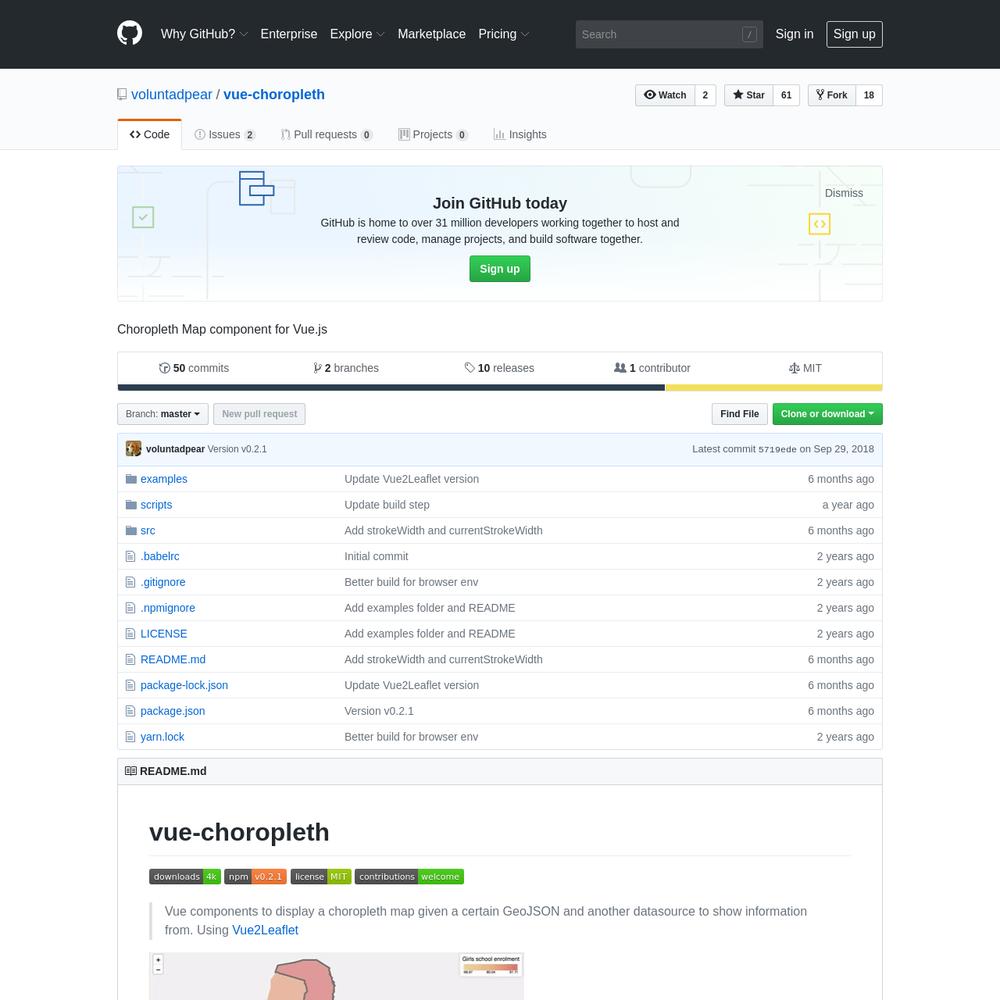Image resolution: width=1000 pixels, height=1000 pixels.
Task: Open the scripts folder via its folder icon
Action: 131,504
